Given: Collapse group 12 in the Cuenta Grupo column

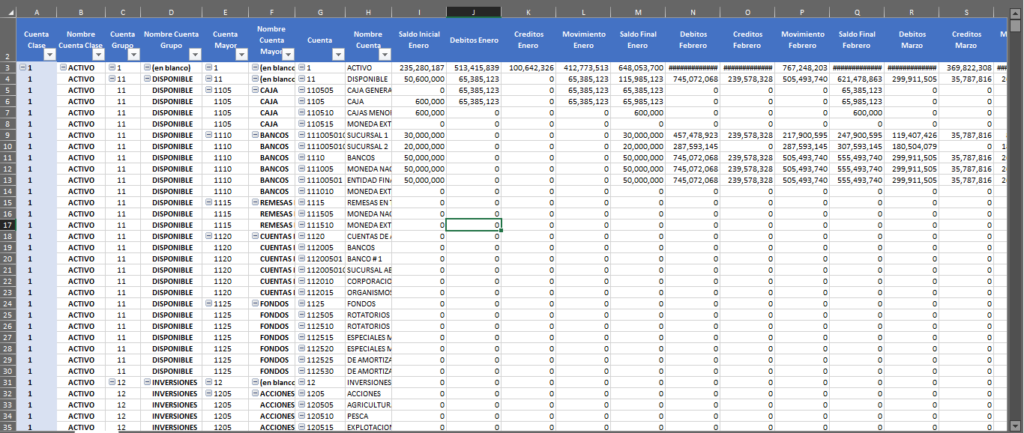Looking at the screenshot, I should click(112, 382).
